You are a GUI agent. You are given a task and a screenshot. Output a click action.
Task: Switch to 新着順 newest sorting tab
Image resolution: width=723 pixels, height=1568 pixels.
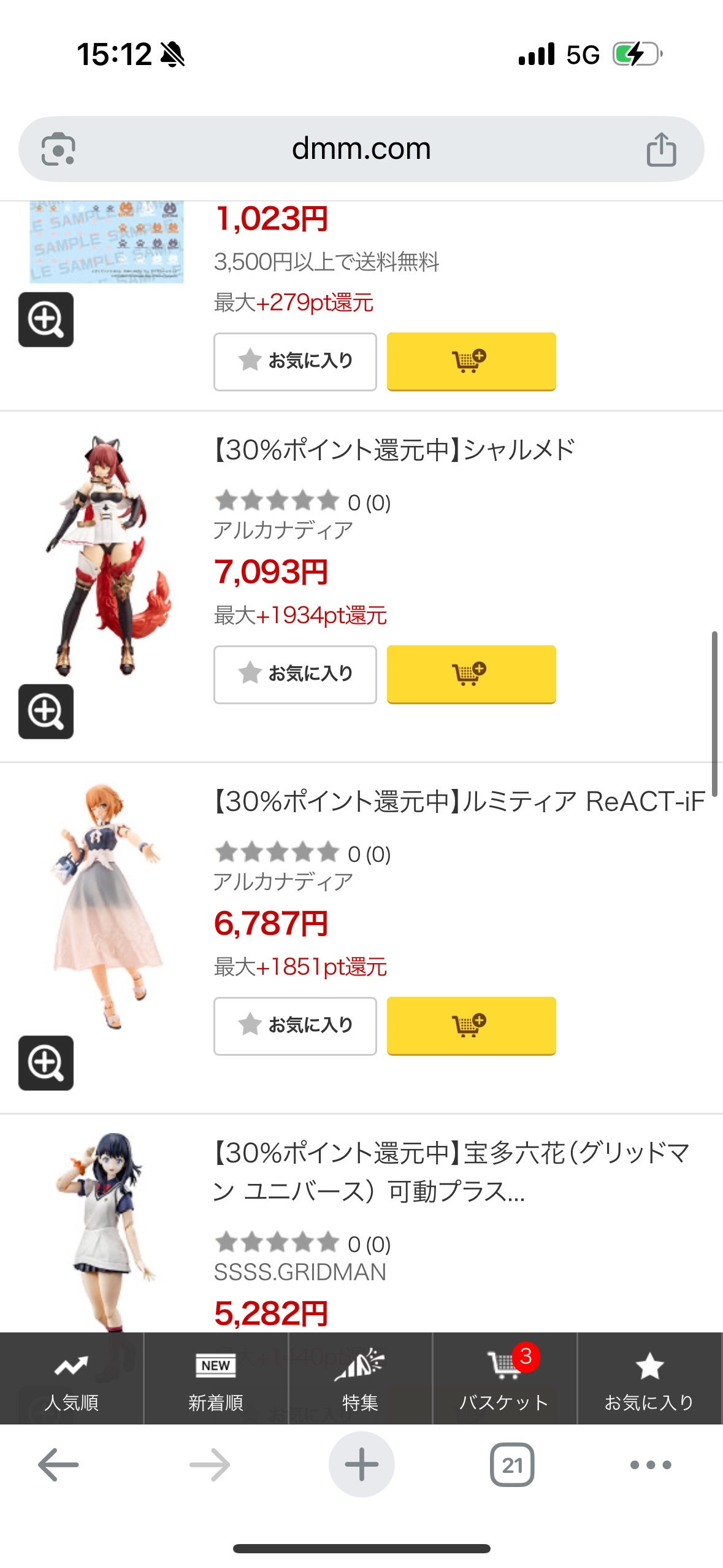click(216, 1378)
